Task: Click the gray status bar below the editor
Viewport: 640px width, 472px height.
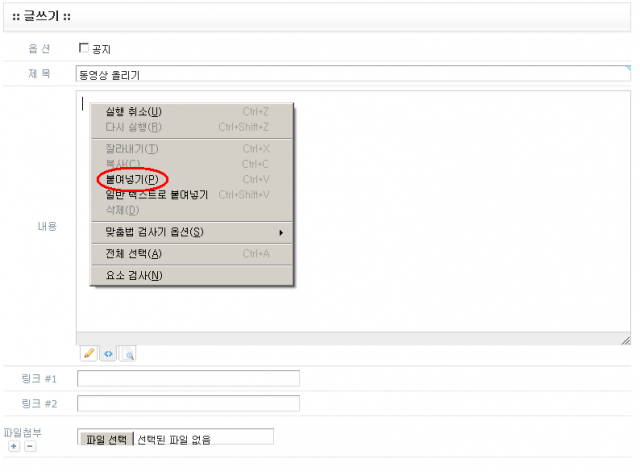Action: pyautogui.click(x=350, y=339)
